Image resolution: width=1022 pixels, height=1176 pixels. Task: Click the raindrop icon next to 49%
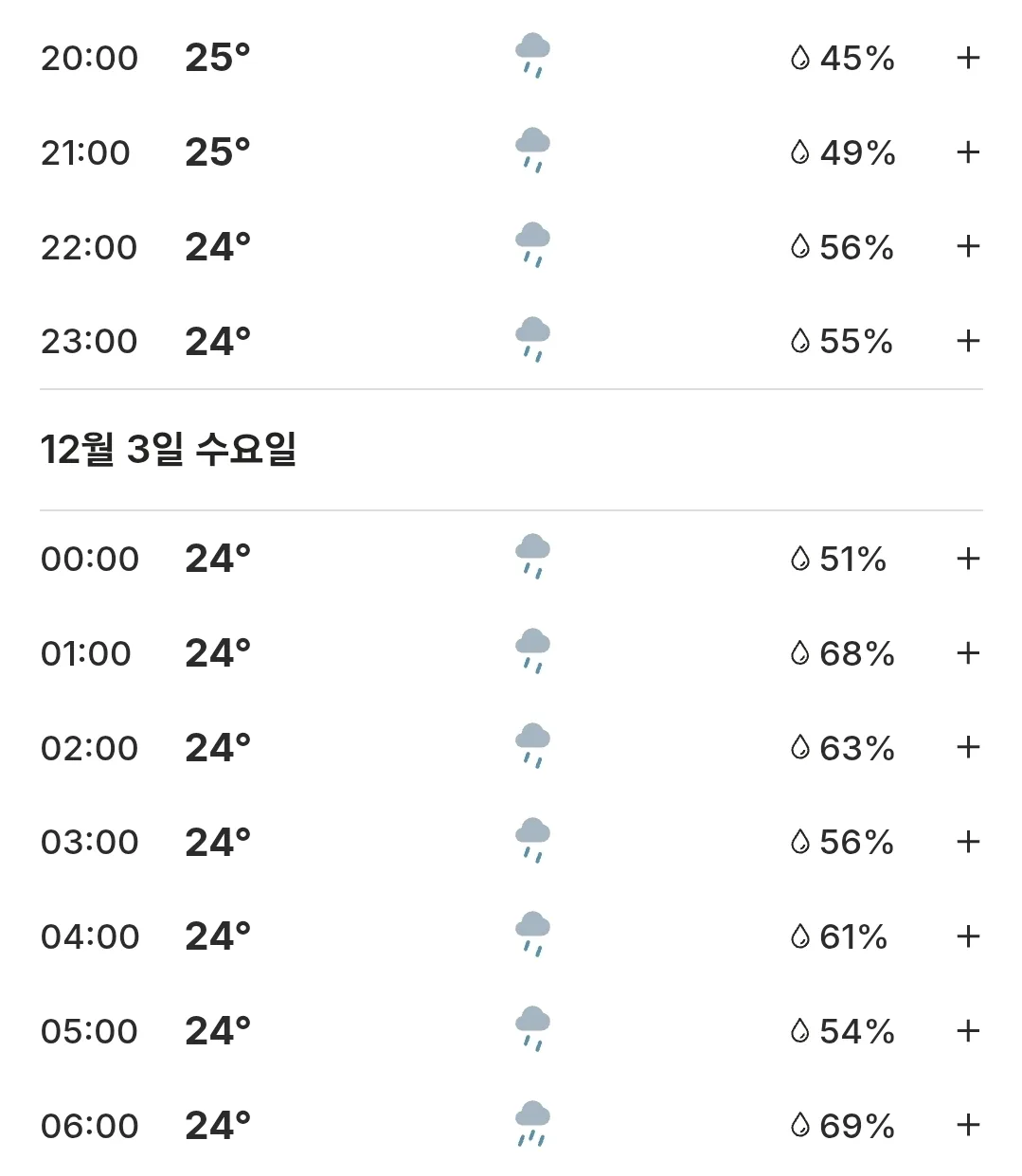(800, 152)
